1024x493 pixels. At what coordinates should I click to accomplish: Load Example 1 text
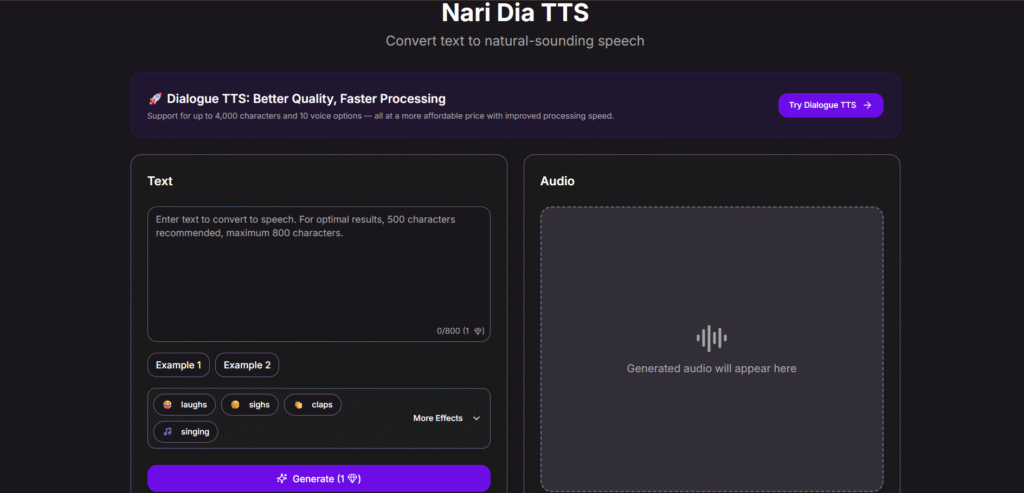(178, 365)
